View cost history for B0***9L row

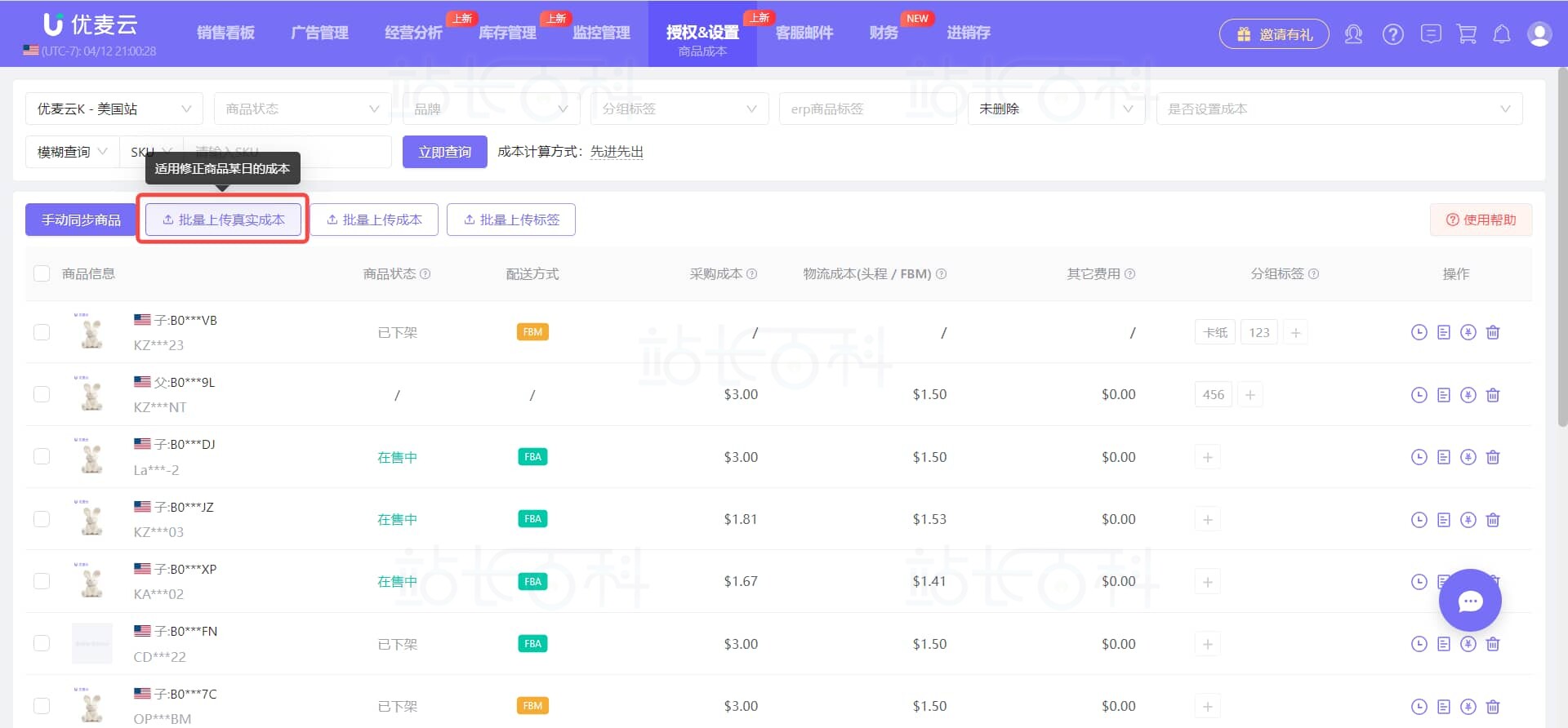pos(1419,395)
